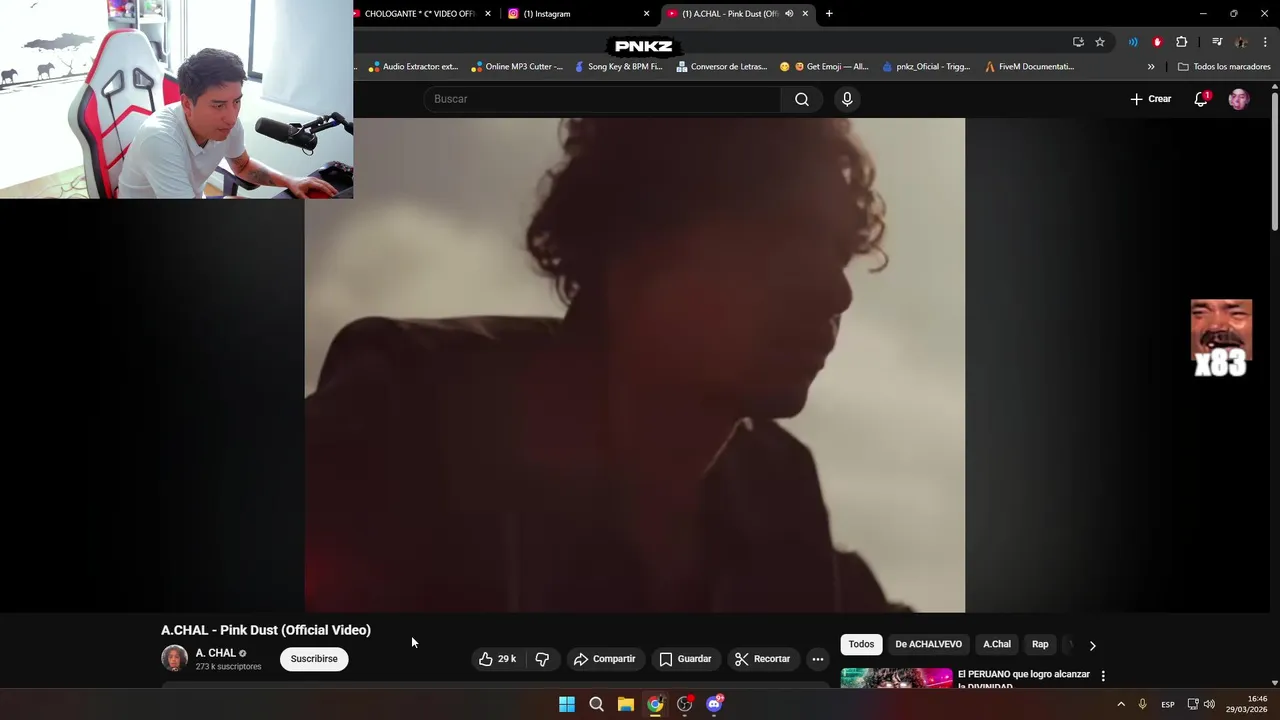Open Audio Extractor bookmark
1280x720 pixels.
[x=413, y=67]
